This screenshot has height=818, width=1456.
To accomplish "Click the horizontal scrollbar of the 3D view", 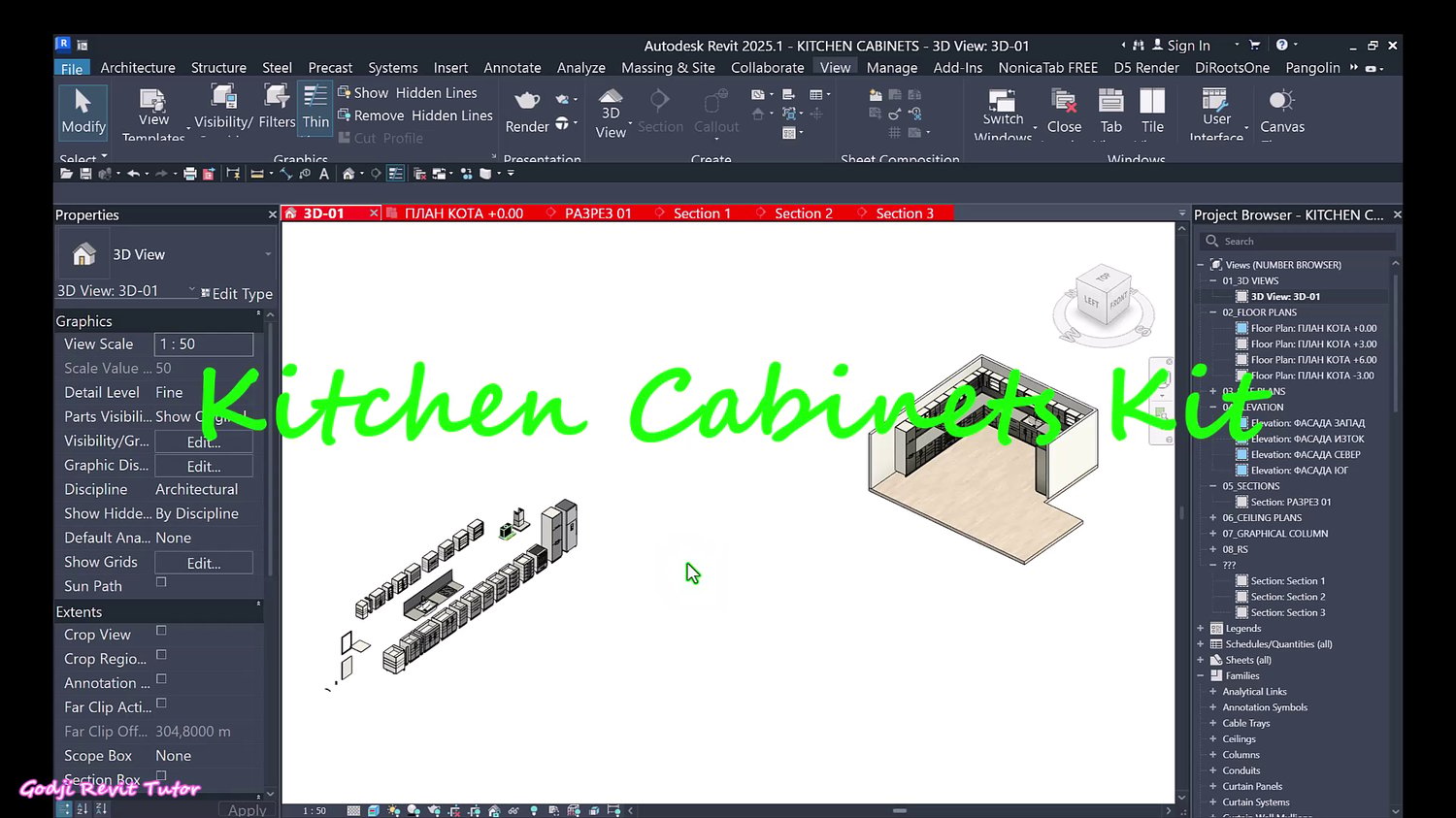I will click(900, 810).
